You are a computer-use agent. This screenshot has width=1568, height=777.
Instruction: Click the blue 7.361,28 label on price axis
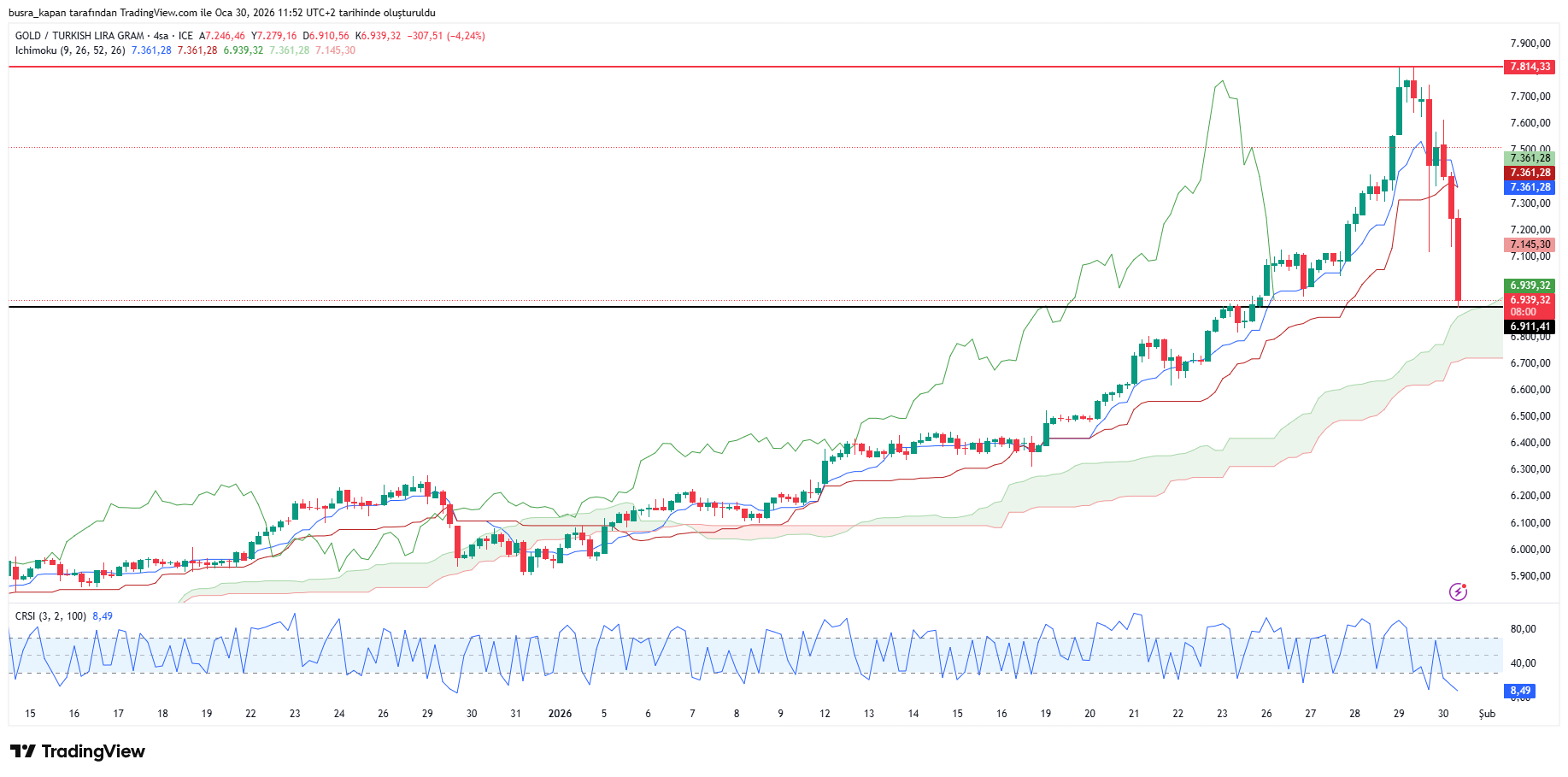1529,187
